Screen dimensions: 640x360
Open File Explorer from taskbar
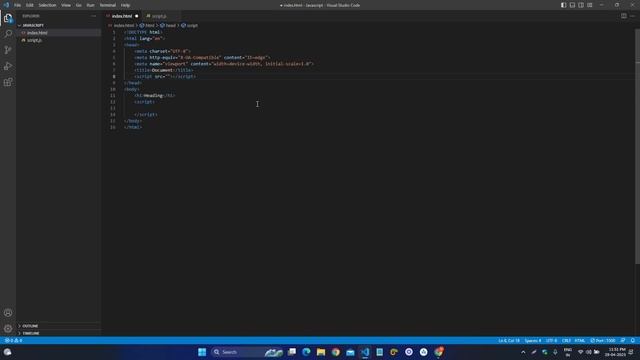click(321, 352)
